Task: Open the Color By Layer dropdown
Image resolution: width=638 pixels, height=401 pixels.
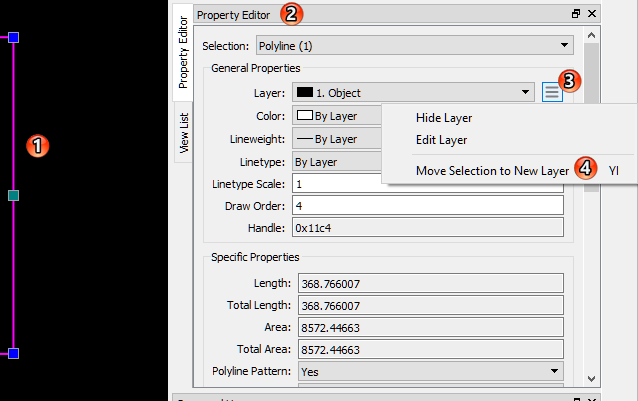Action: pyautogui.click(x=338, y=116)
